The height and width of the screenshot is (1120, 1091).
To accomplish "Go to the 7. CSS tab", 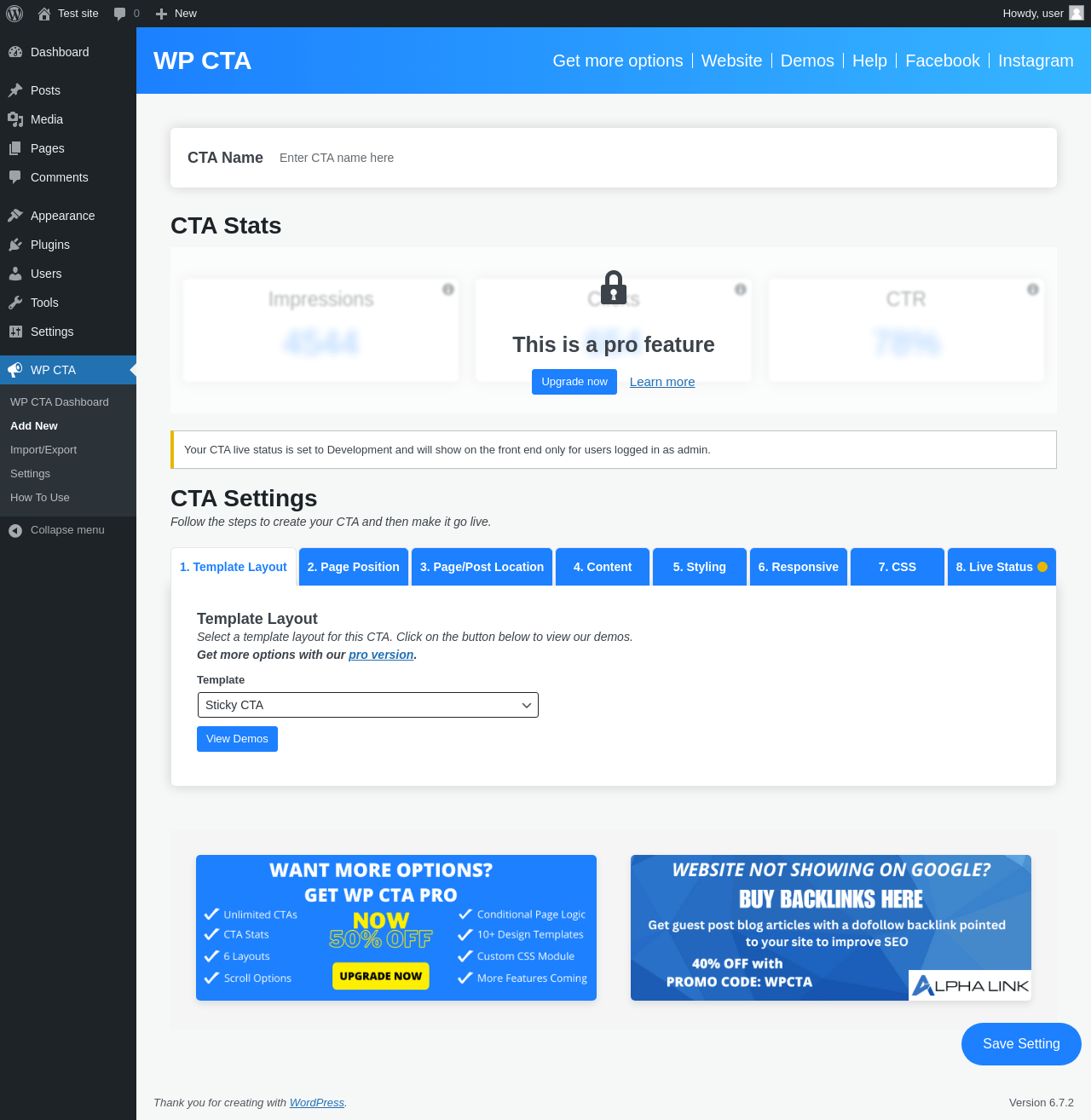I will click(x=898, y=567).
